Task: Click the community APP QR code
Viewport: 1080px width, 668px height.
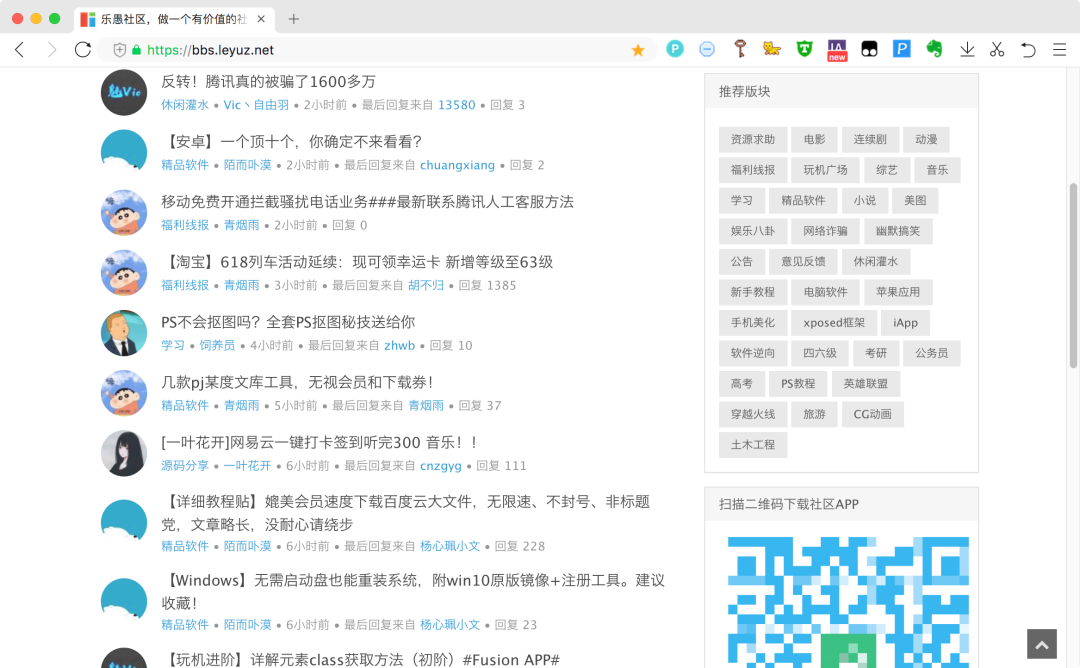Action: click(848, 600)
